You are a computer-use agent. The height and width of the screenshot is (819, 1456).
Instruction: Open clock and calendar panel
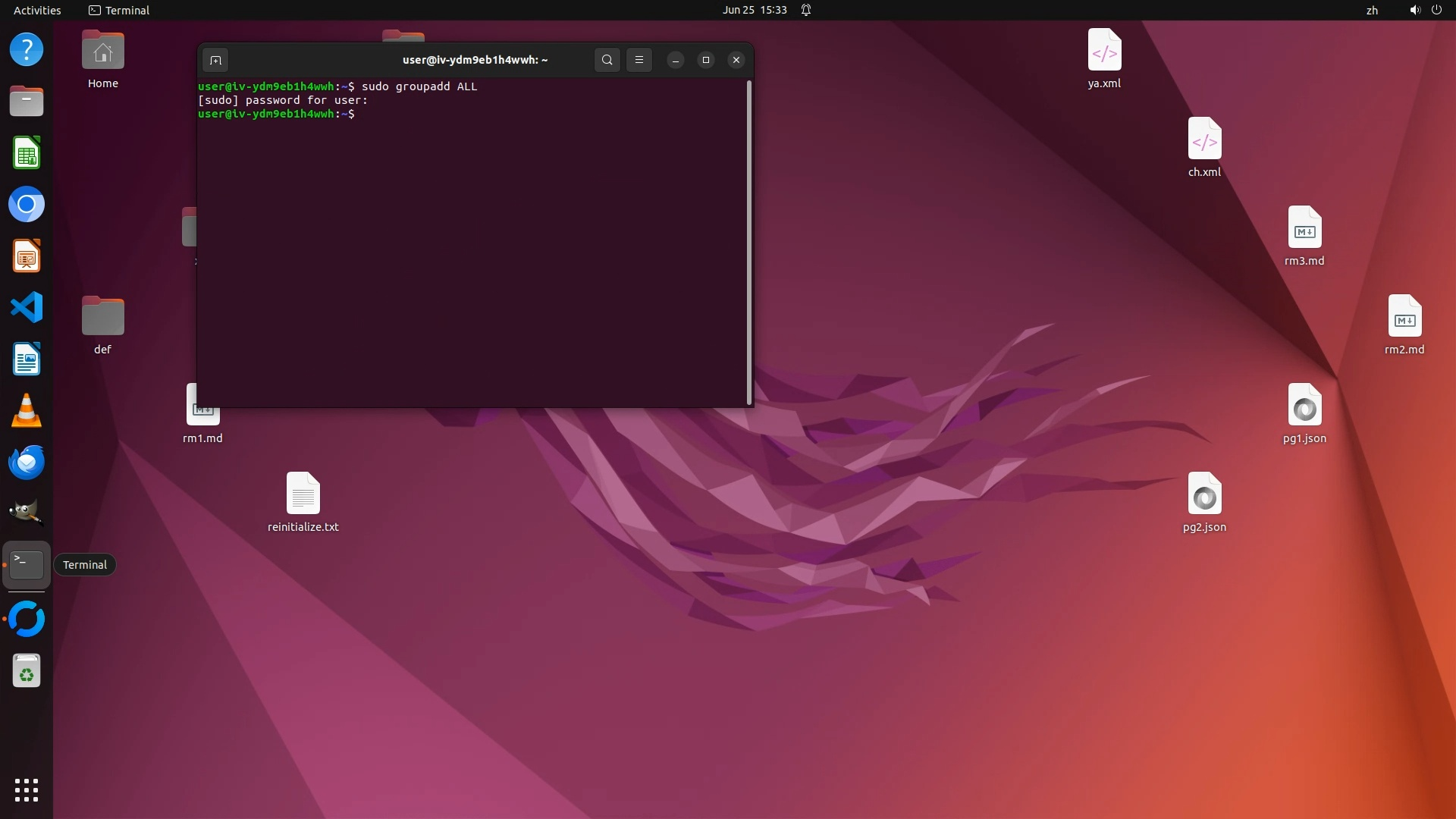click(x=754, y=10)
